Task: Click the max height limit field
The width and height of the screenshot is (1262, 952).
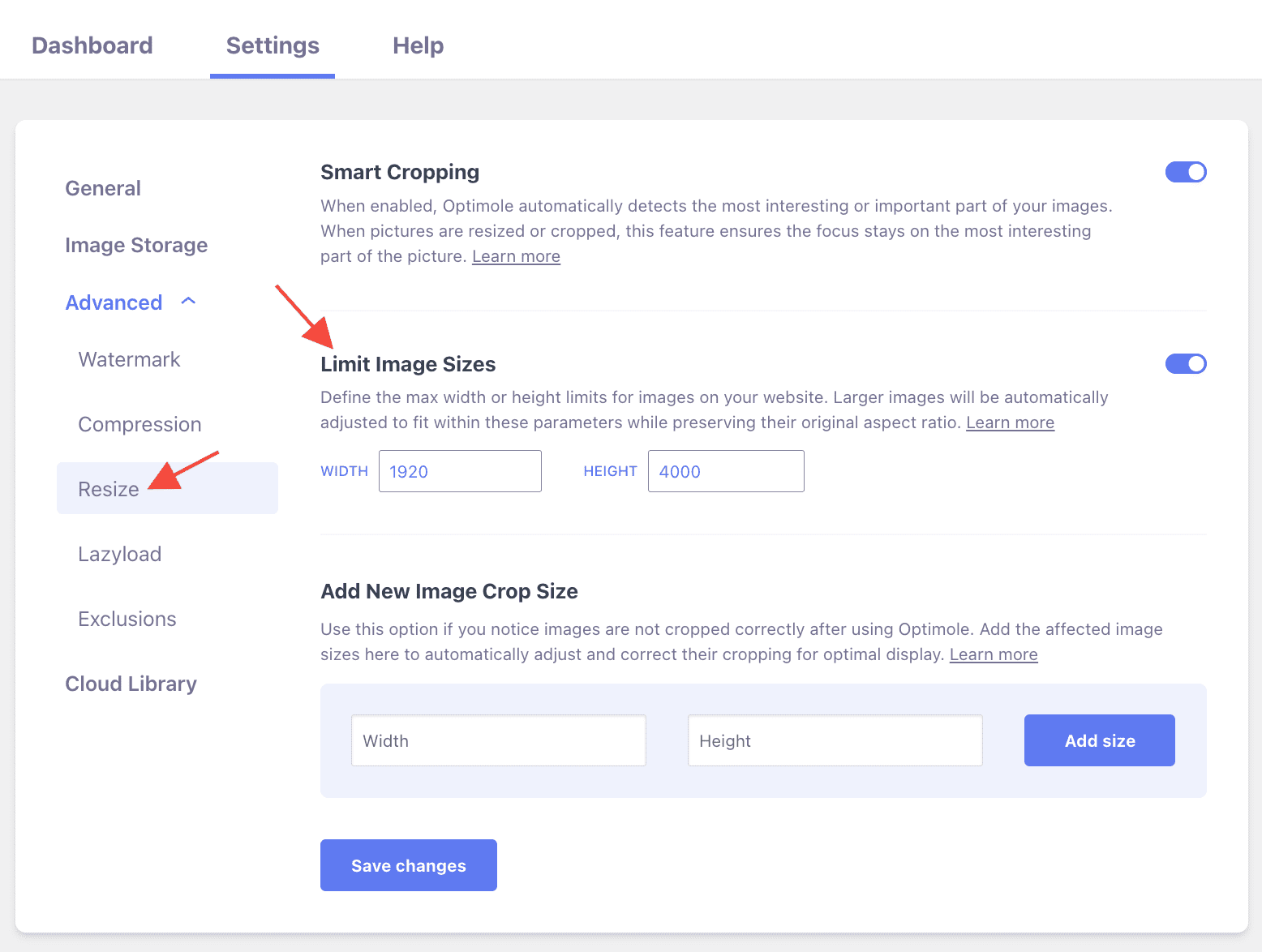Action: point(726,471)
